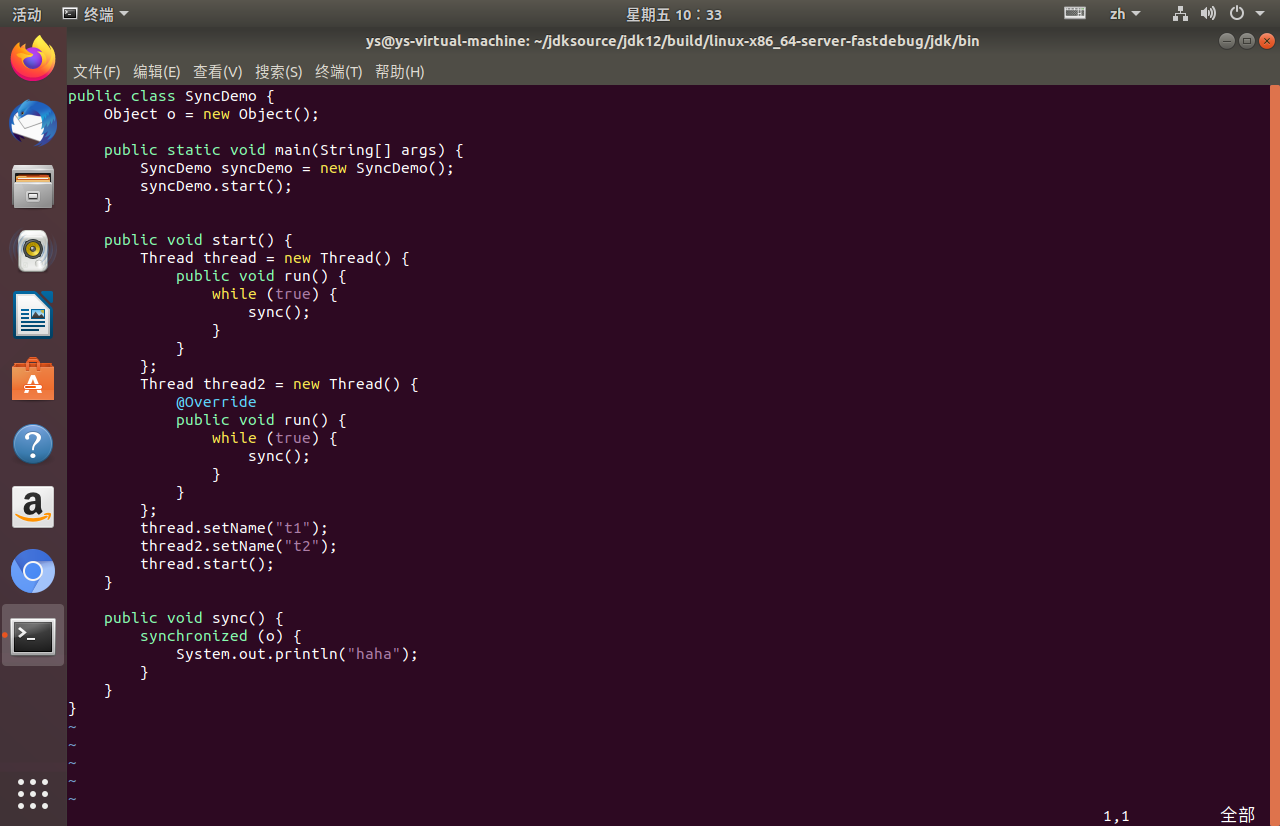Open the Files manager dock icon
This screenshot has width=1280, height=826.
[33, 187]
